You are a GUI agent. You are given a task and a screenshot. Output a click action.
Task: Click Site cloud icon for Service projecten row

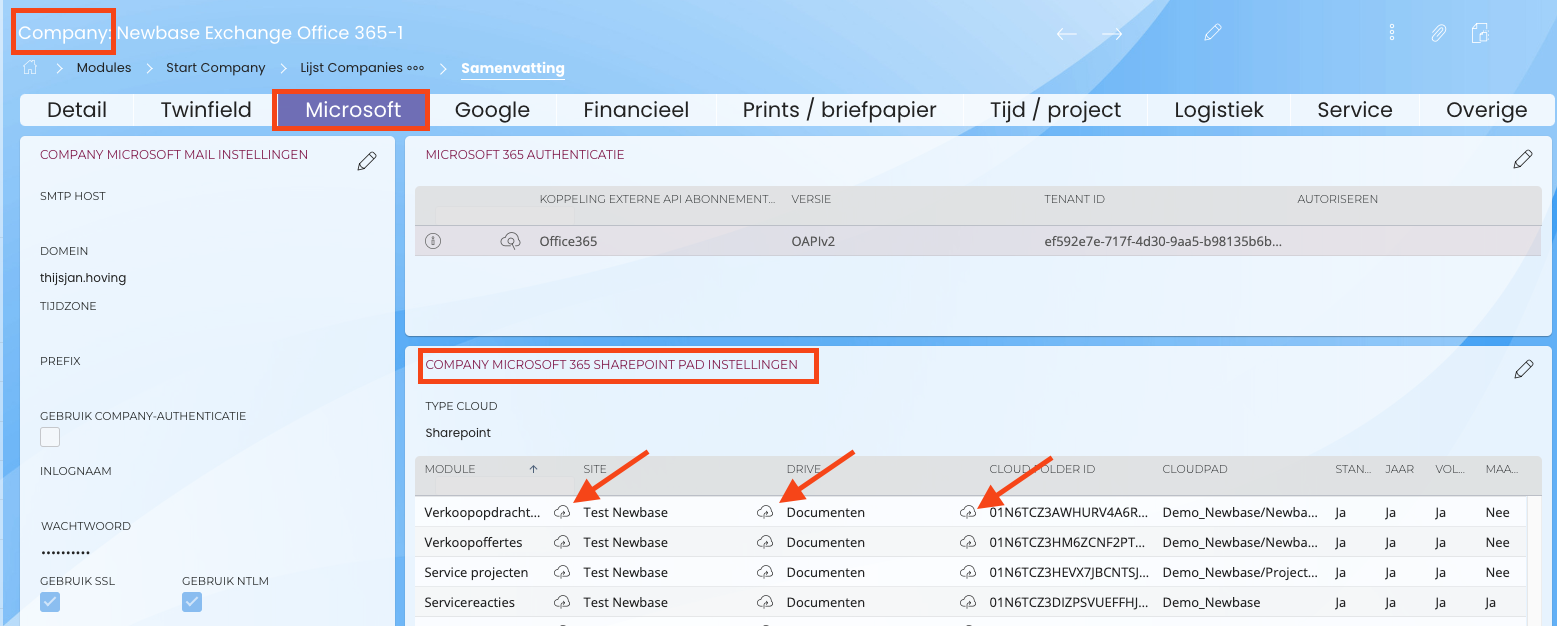[562, 572]
